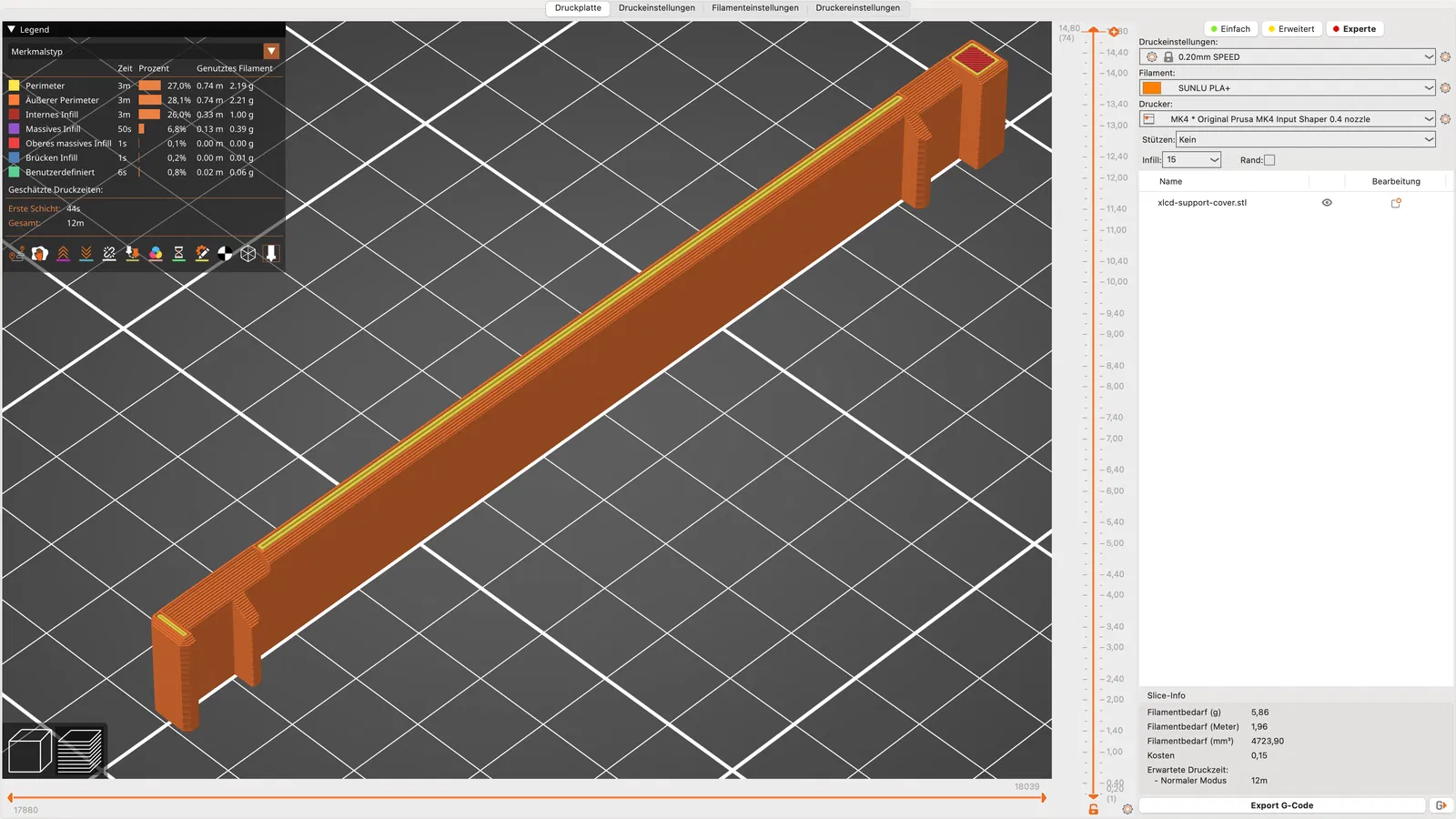Hide xlcd-support-cover.stl with eye icon
Screen dimensions: 1456x819
(1327, 203)
